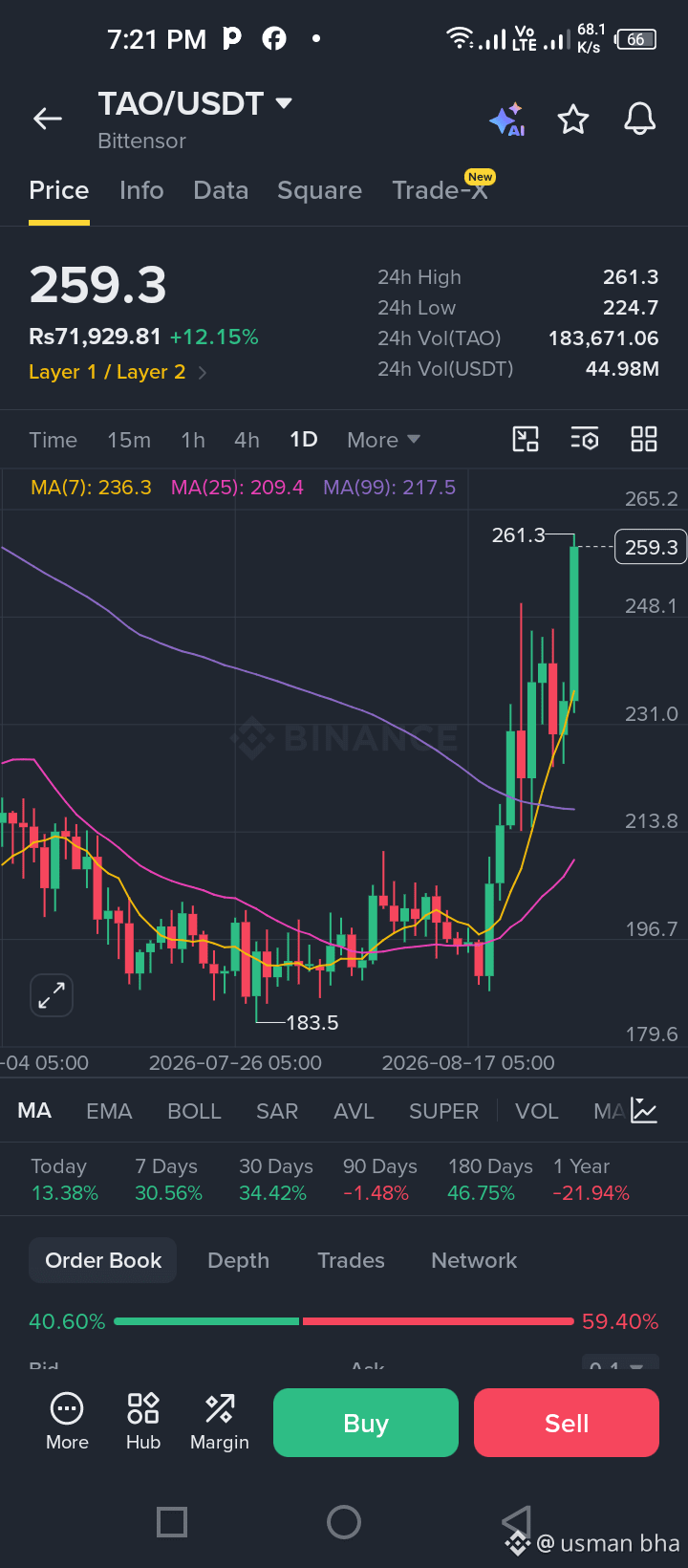Tap the current price label 259.3 on the axis
Screen dimensions: 688x1568
point(651,547)
